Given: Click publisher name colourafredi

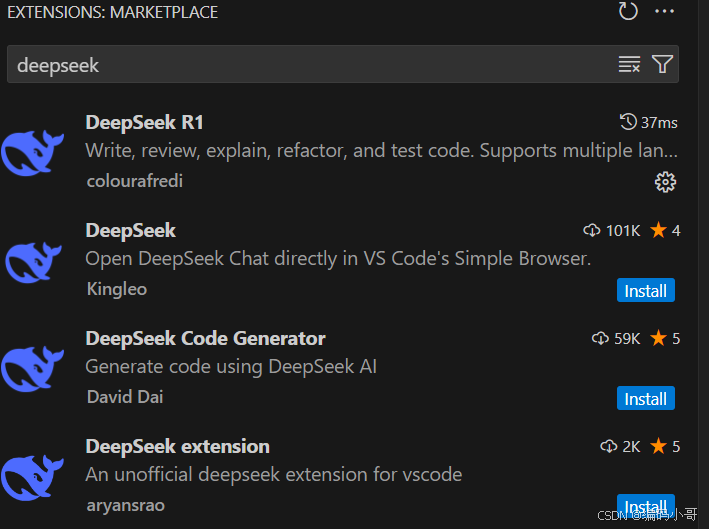Looking at the screenshot, I should (135, 181).
